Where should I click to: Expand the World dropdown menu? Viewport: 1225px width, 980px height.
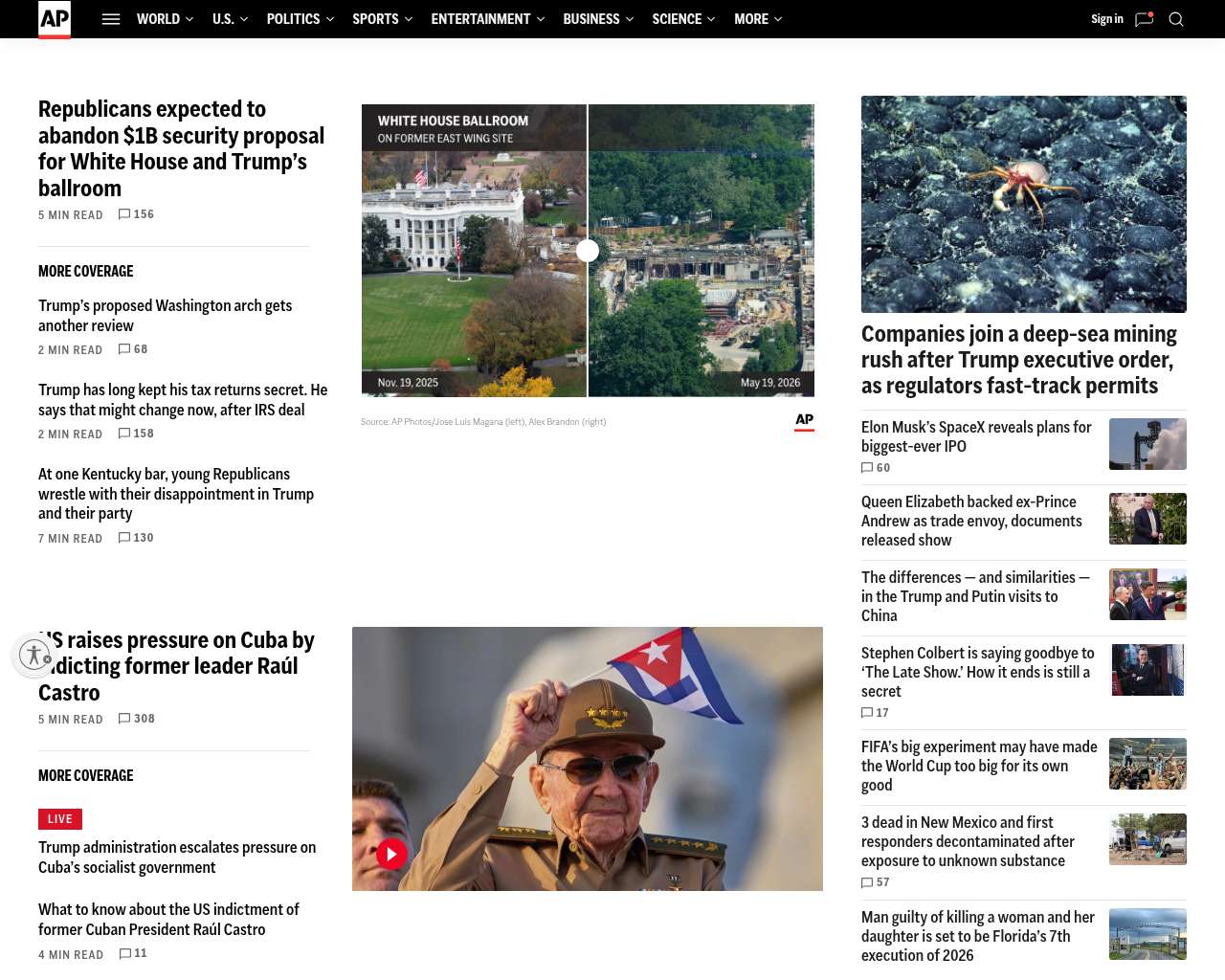click(165, 19)
